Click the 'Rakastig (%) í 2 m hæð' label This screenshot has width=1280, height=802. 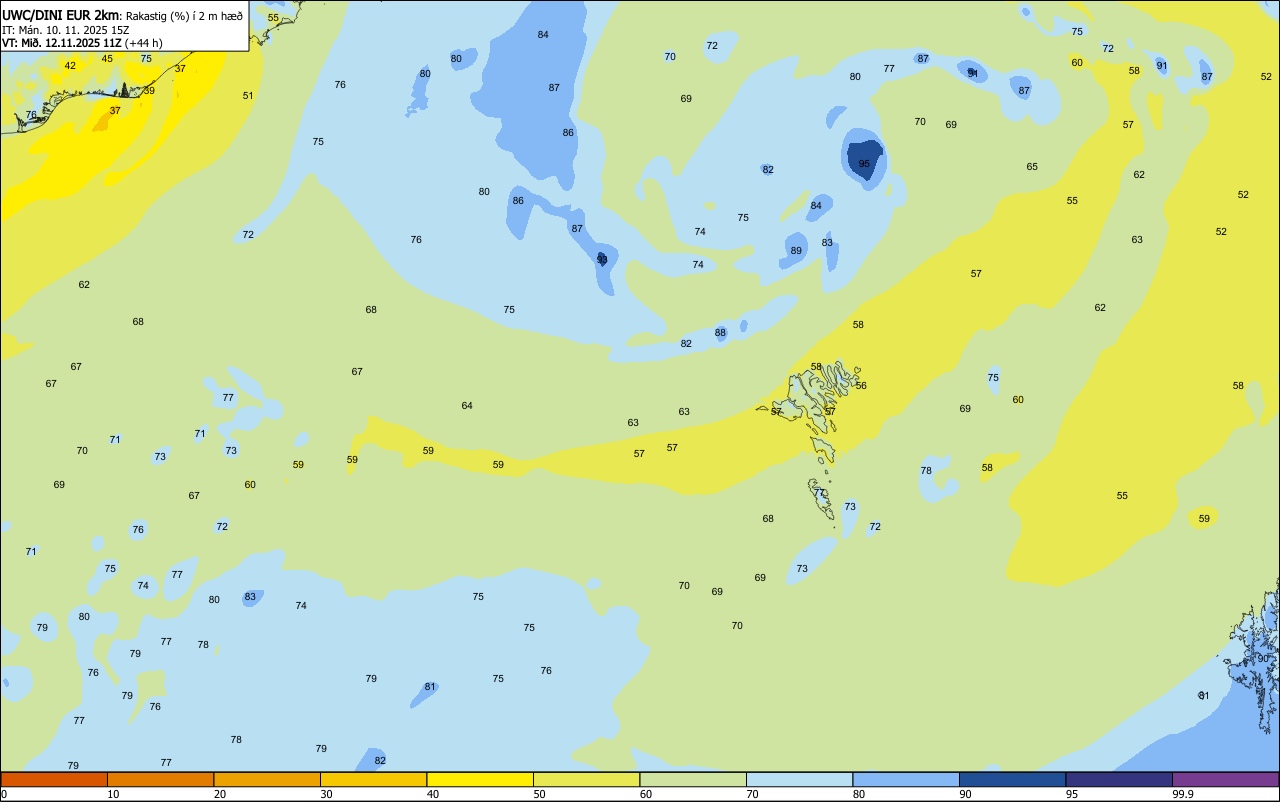tap(184, 16)
